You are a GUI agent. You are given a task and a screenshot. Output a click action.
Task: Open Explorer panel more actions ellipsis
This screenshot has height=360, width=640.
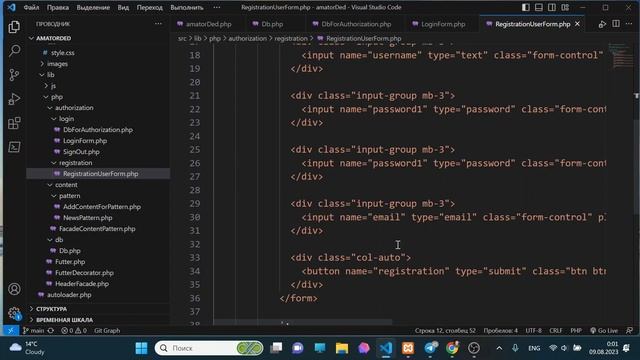pyautogui.click(x=158, y=24)
